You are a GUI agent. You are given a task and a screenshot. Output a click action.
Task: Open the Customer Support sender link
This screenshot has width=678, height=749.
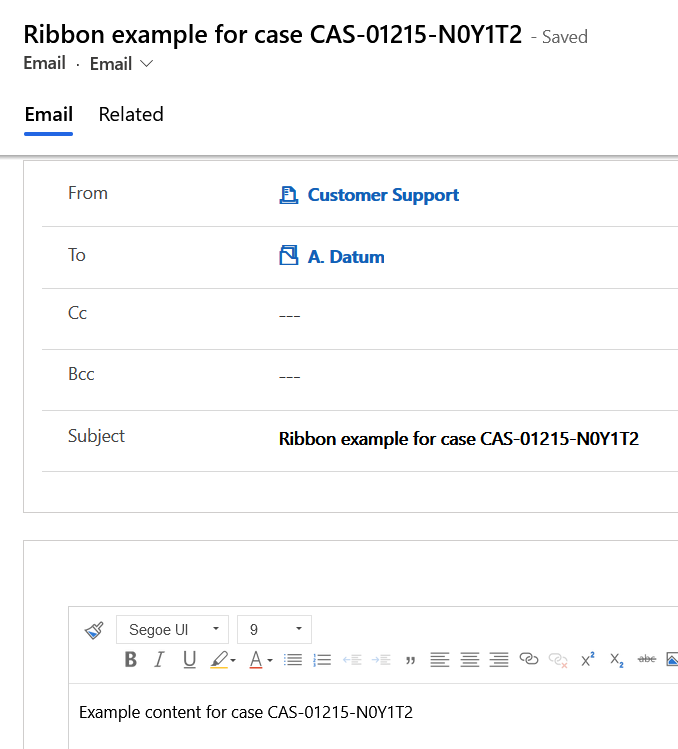(383, 195)
